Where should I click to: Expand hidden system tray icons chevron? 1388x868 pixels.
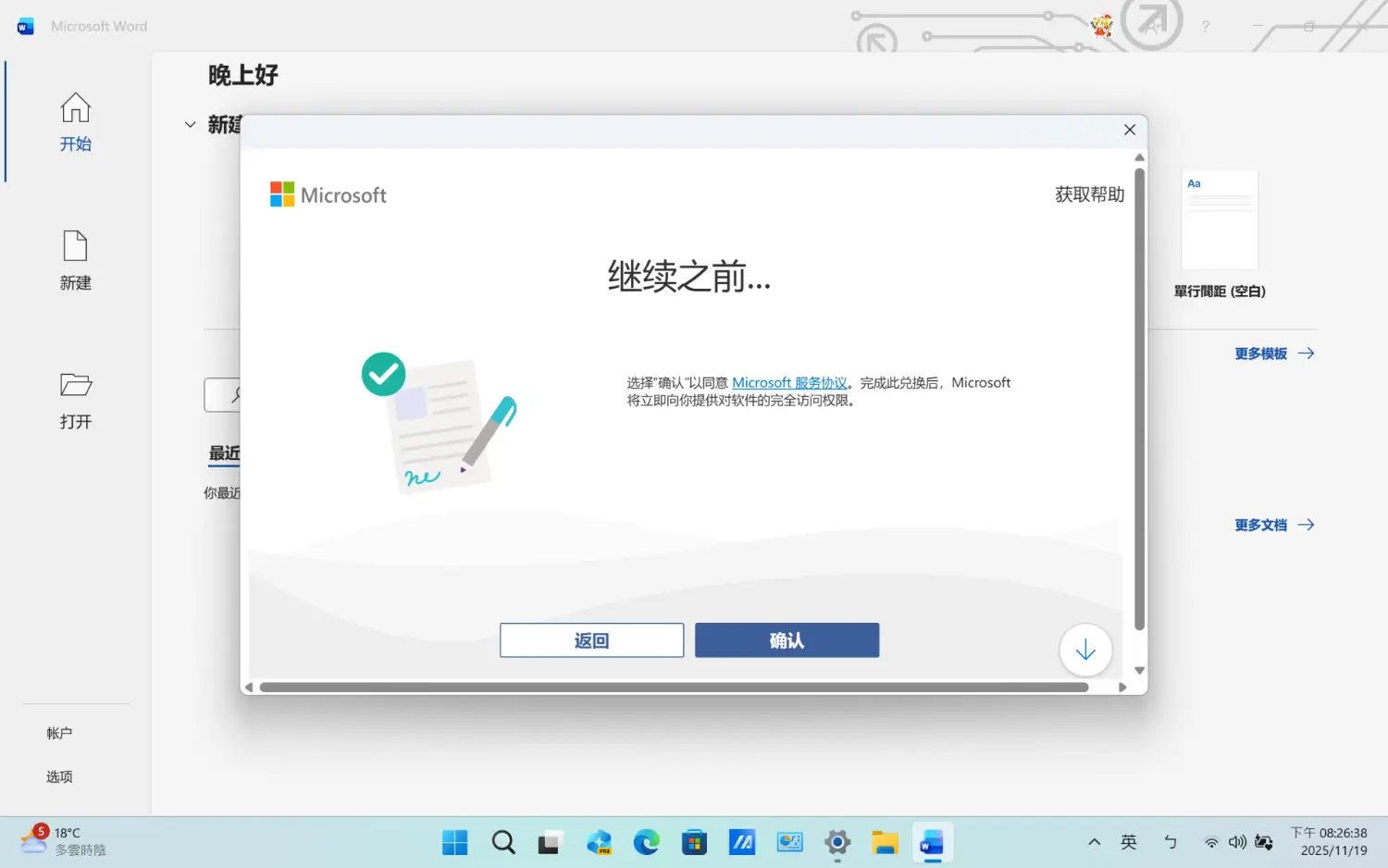pyautogui.click(x=1094, y=842)
